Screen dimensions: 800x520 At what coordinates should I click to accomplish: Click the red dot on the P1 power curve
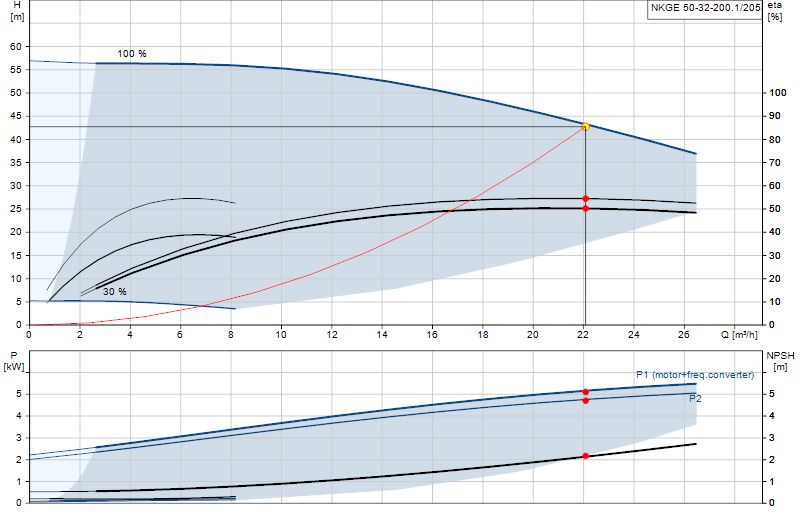point(585,392)
